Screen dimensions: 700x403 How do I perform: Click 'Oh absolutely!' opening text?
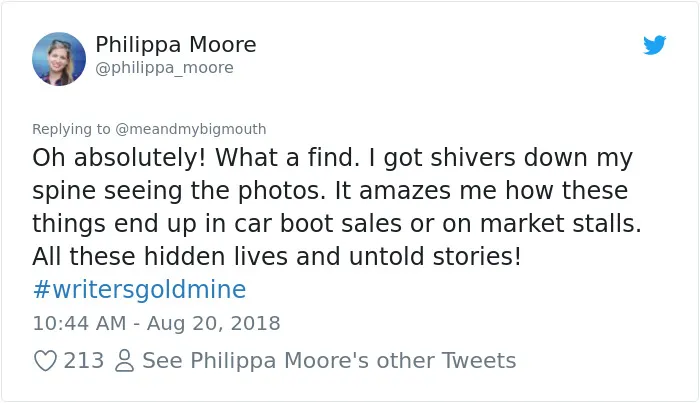coord(119,158)
